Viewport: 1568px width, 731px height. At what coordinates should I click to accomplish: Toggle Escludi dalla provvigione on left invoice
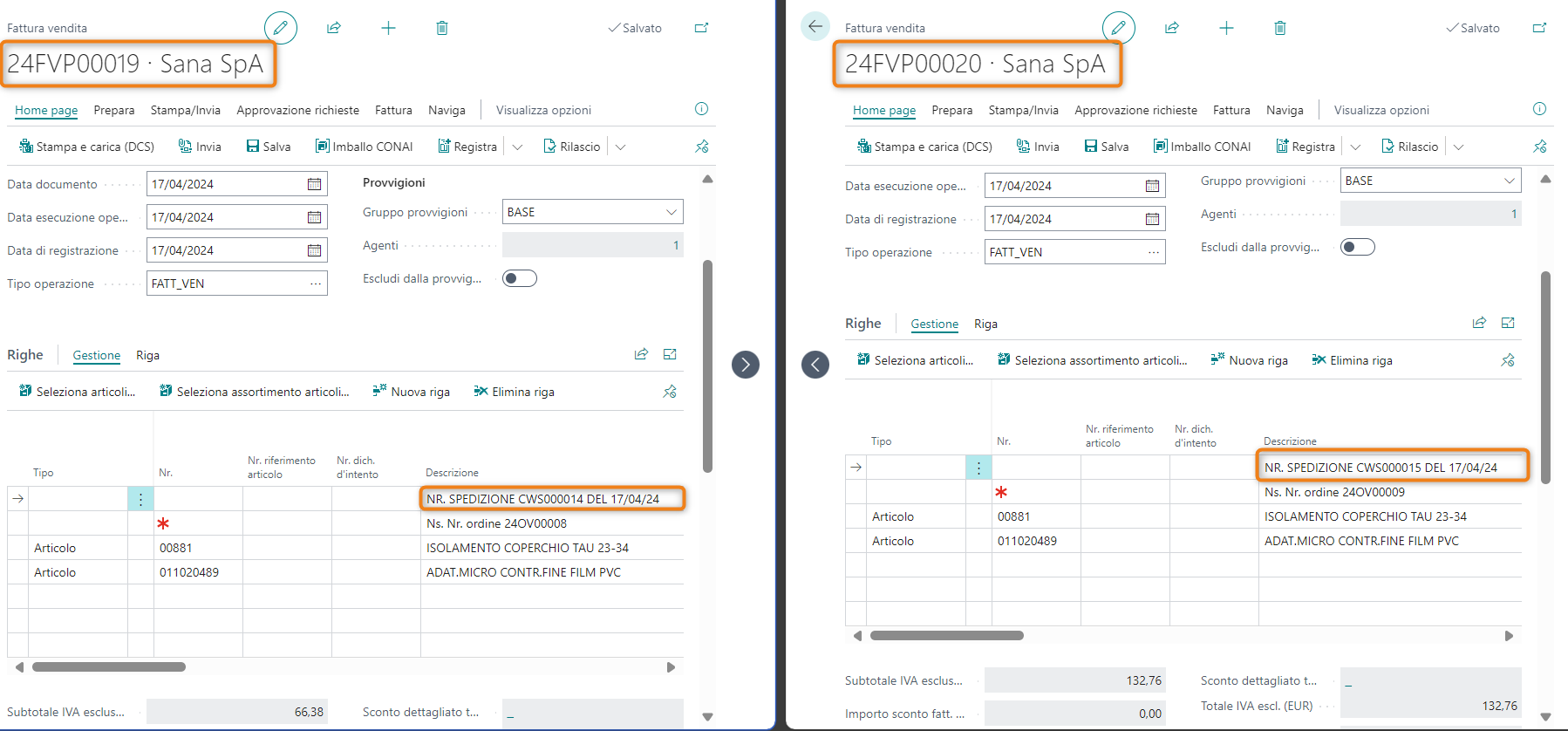tap(520, 278)
